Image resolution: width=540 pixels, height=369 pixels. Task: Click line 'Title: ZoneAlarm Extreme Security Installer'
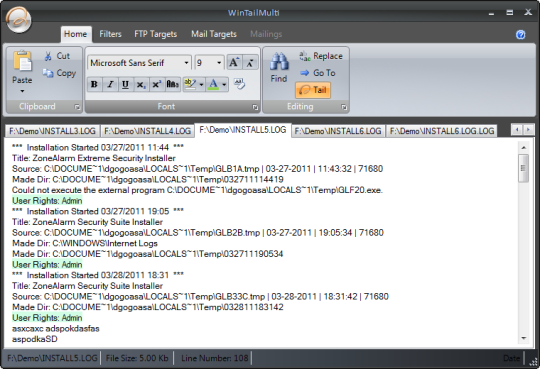pos(94,158)
